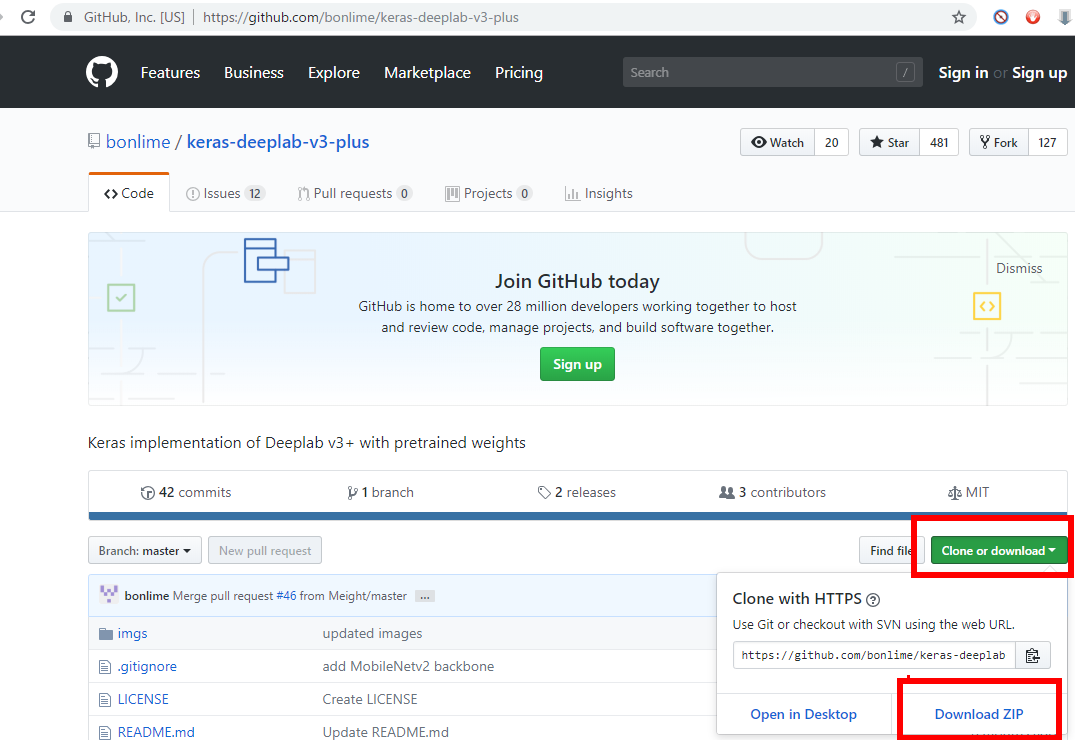Switch to the Projects tab
Screen dimensions: 1075x740
pos(489,193)
